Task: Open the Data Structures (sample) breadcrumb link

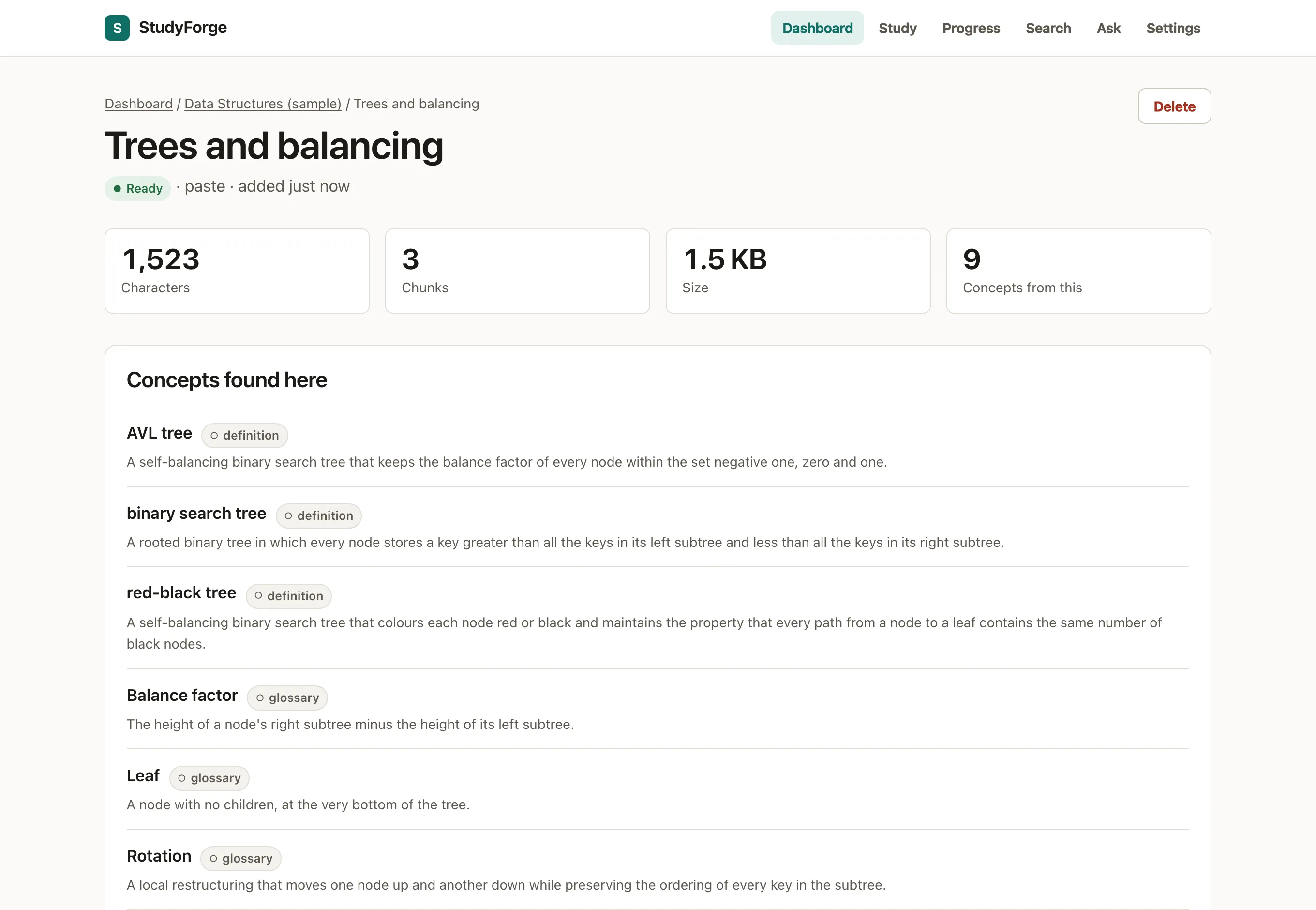Action: click(263, 104)
